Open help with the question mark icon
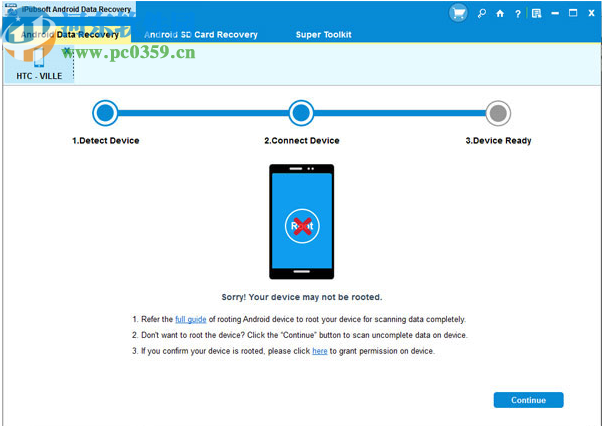The height and width of the screenshot is (426, 606). tap(517, 14)
